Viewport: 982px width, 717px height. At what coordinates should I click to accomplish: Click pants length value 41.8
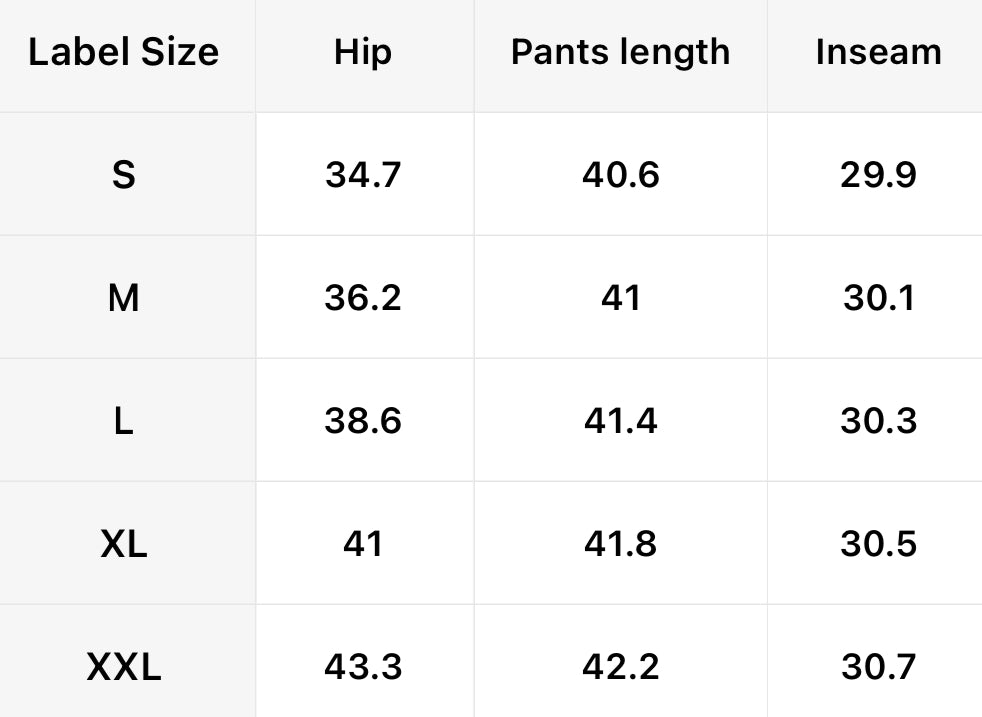pyautogui.click(x=620, y=544)
